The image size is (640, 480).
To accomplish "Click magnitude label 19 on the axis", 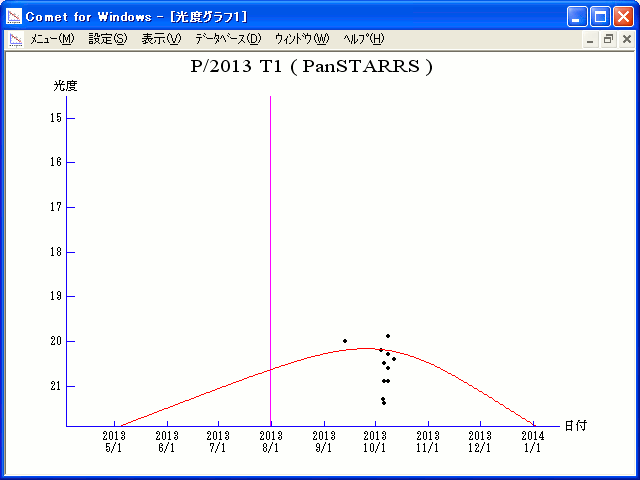I will coord(56,296).
